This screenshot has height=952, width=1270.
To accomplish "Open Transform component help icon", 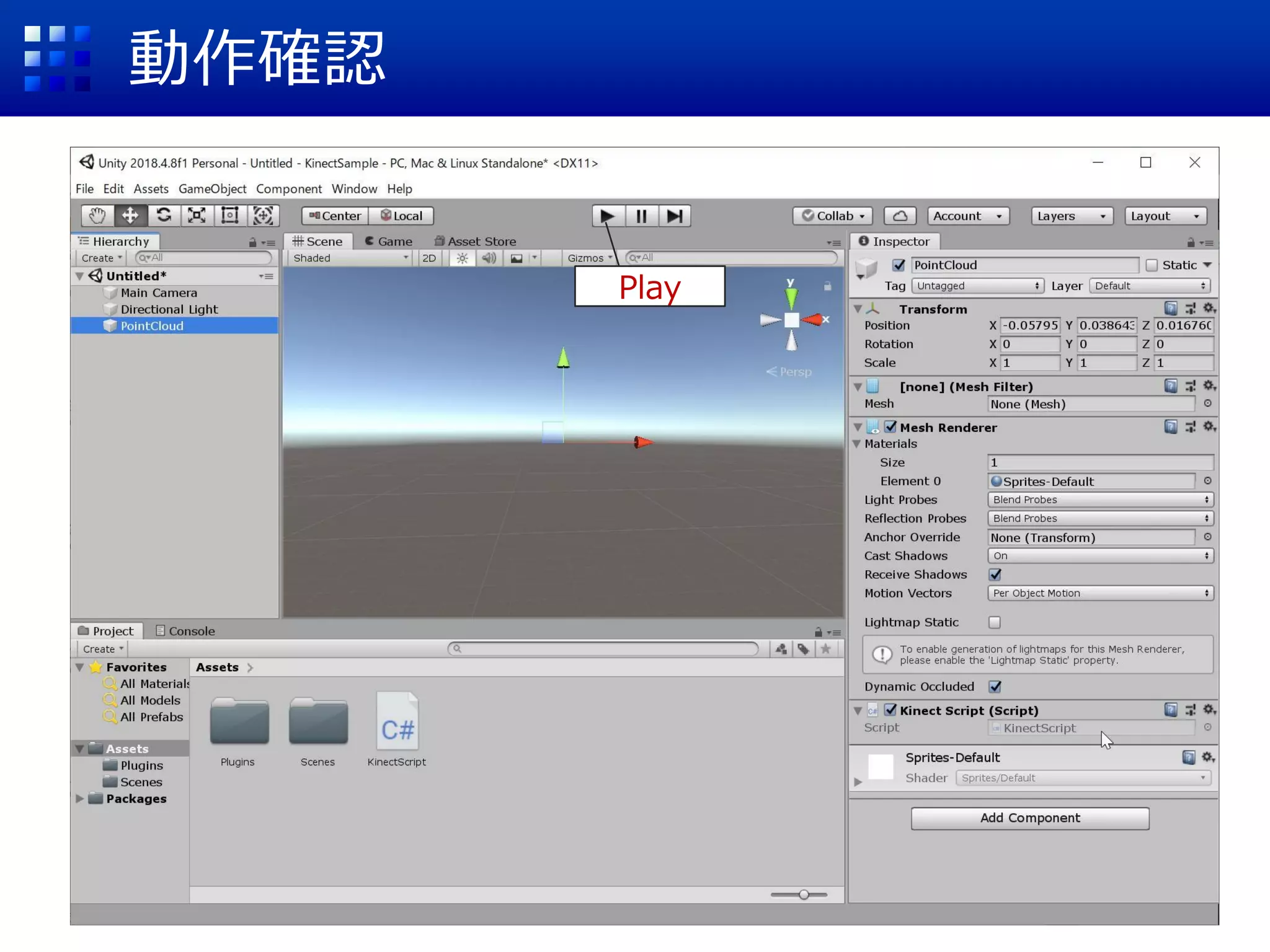I will [1171, 308].
